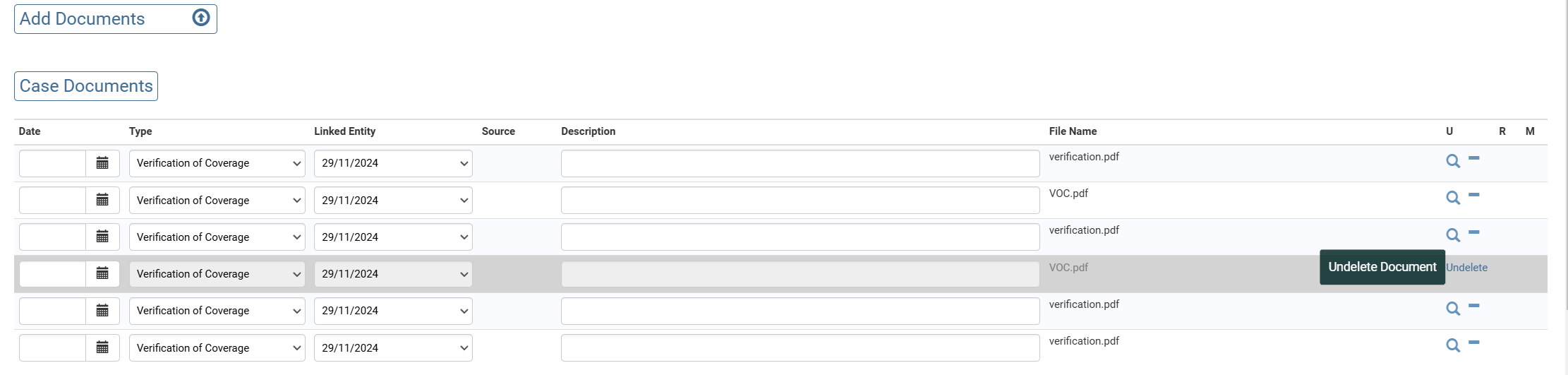The image size is (1568, 375).
Task: Click the Add Documents button label
Action: coord(83,19)
